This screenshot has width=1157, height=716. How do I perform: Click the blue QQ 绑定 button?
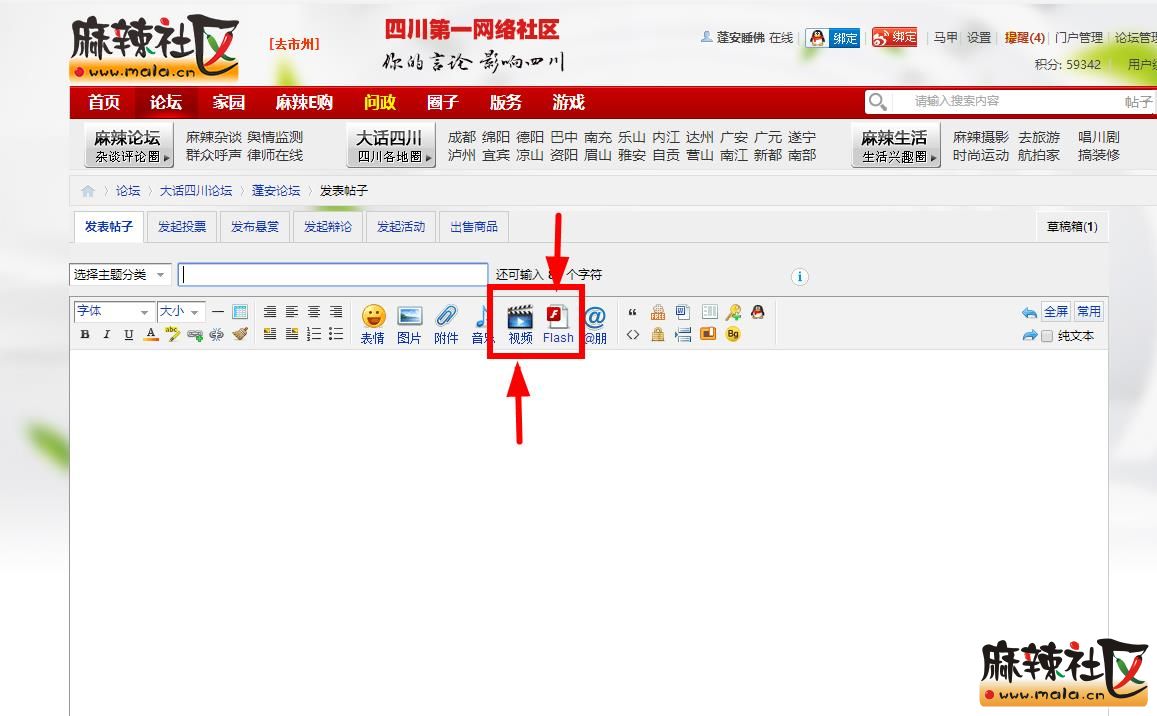coord(833,38)
